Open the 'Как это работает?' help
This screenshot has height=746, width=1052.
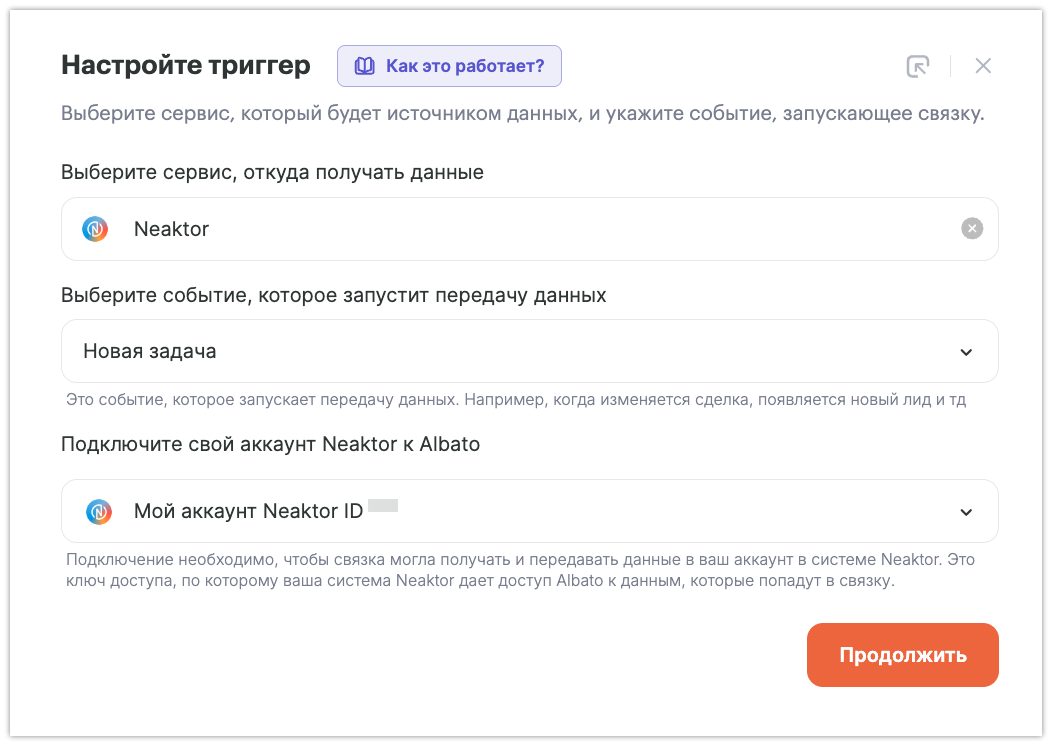point(464,66)
